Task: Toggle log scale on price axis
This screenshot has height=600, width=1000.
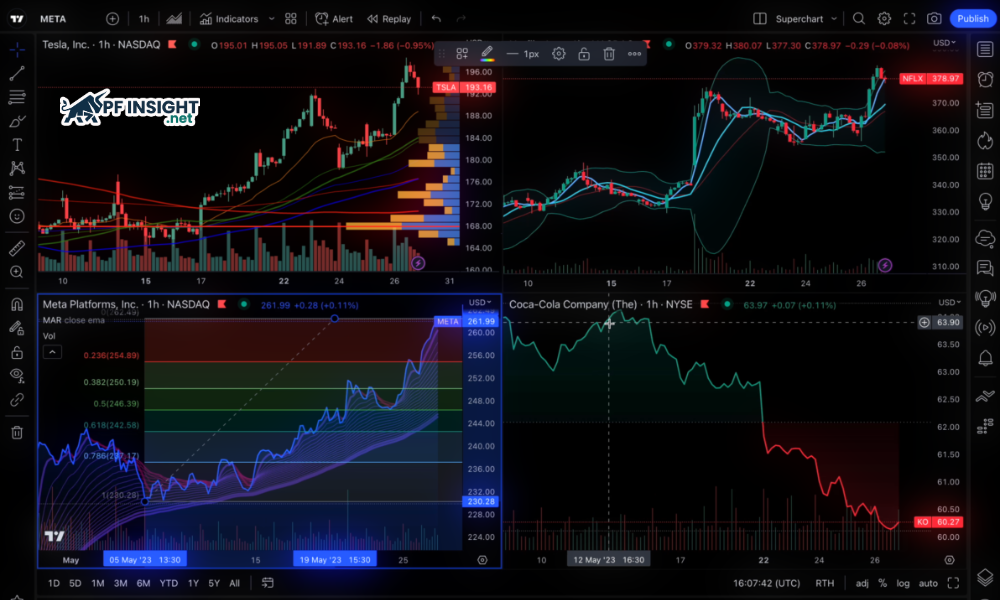Action: [903, 583]
